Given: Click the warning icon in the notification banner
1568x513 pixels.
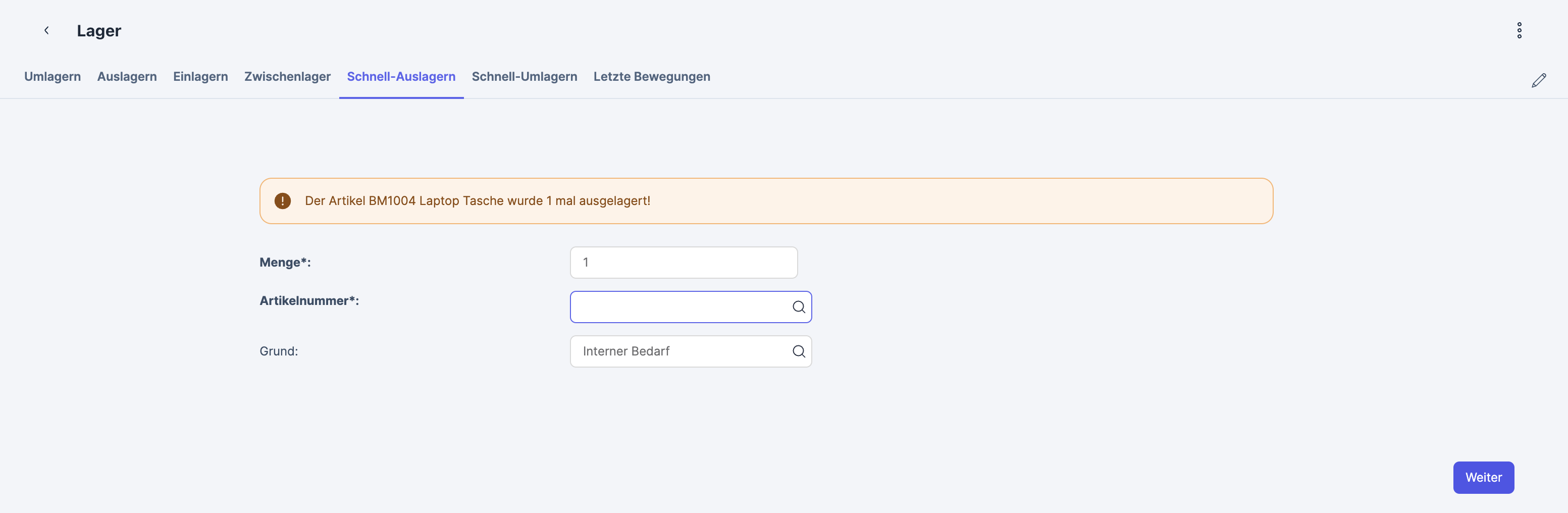Looking at the screenshot, I should 282,201.
